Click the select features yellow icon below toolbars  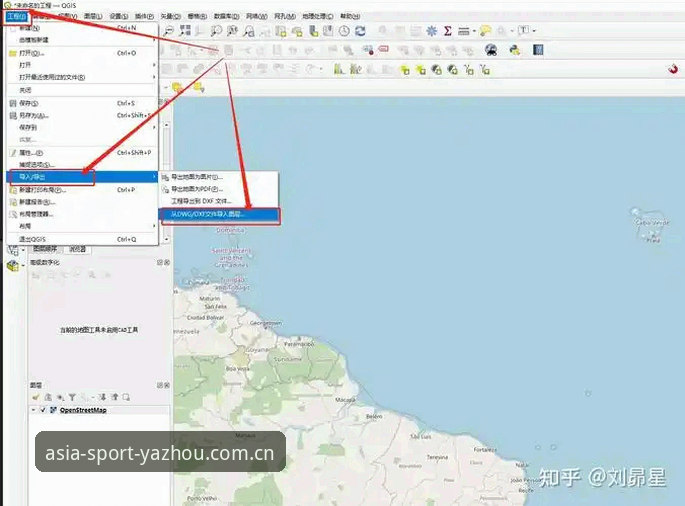click(177, 87)
